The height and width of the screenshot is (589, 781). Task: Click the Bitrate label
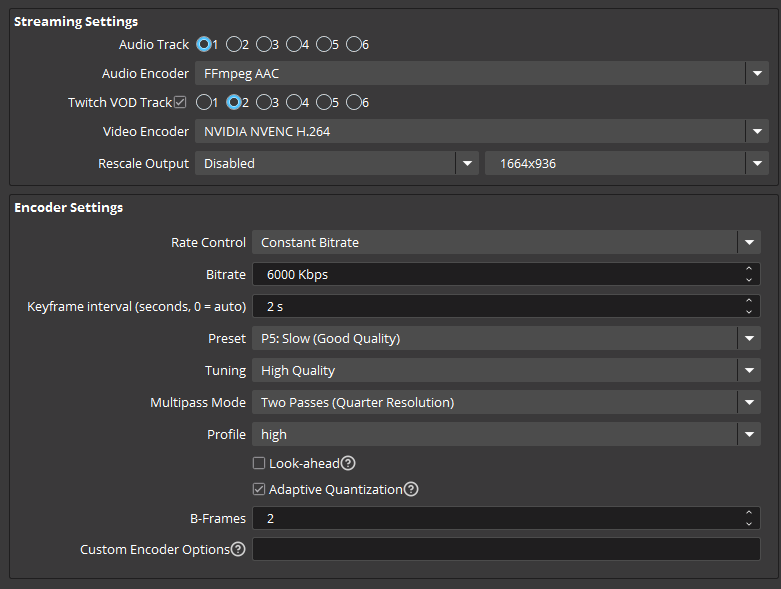(x=226, y=274)
